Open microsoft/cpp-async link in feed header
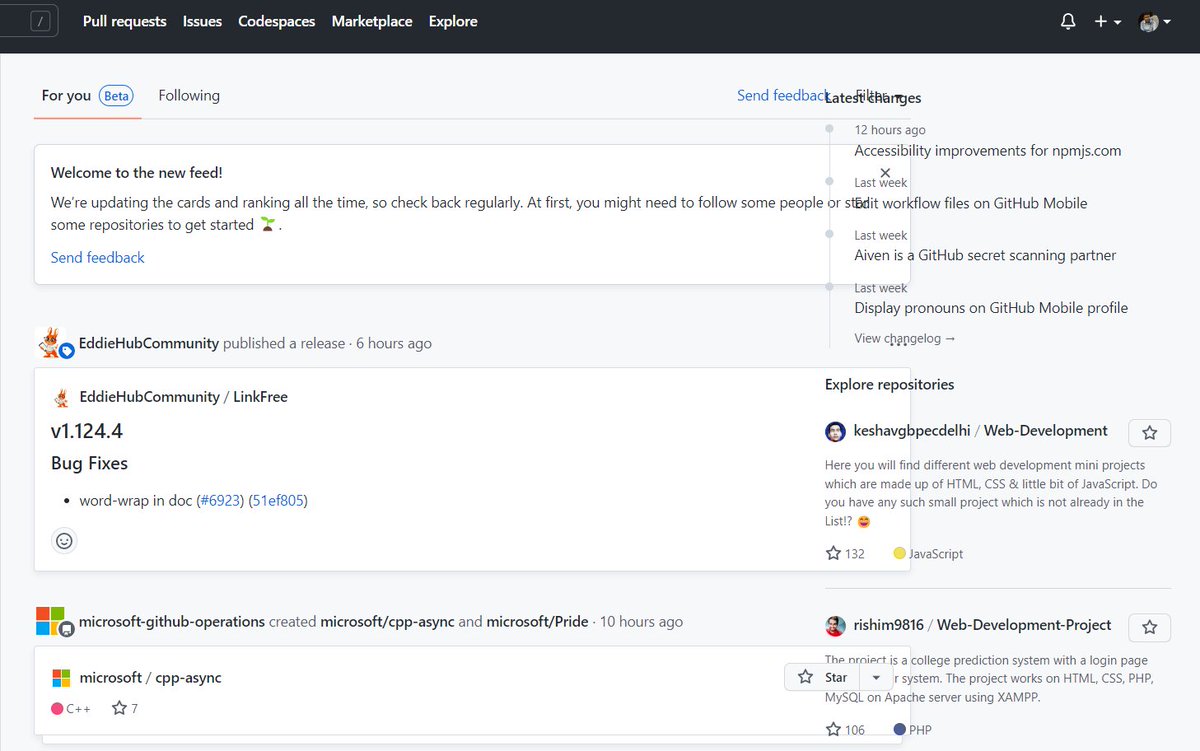 [x=387, y=622]
